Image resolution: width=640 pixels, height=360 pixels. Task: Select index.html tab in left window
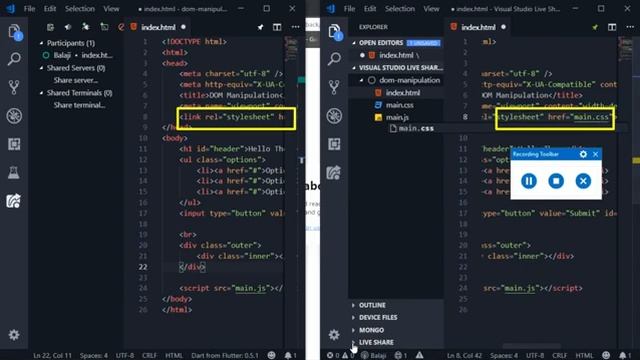pyautogui.click(x=158, y=27)
